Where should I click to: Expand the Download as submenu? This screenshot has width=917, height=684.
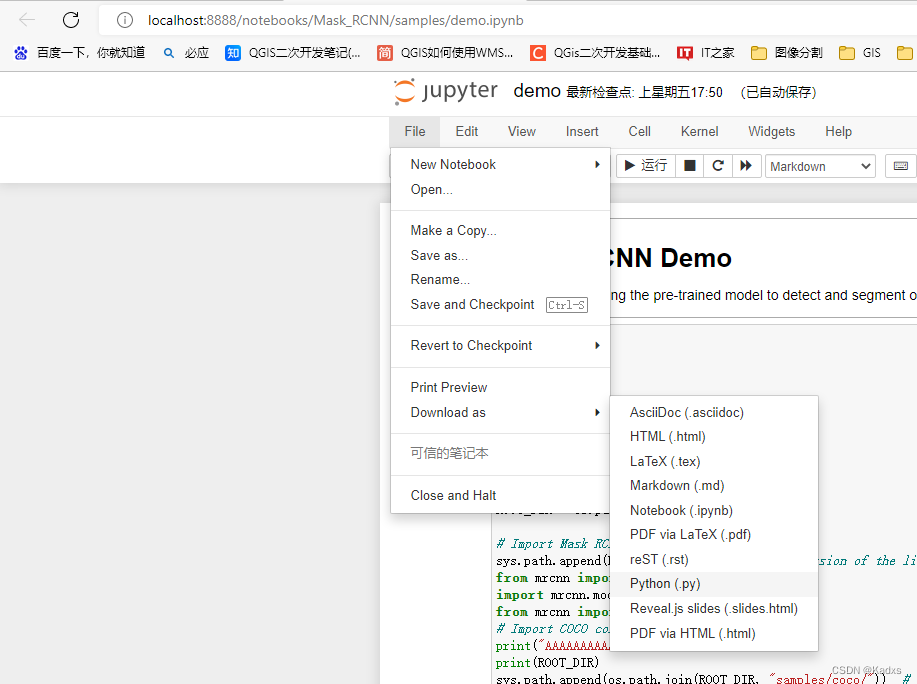(x=501, y=412)
